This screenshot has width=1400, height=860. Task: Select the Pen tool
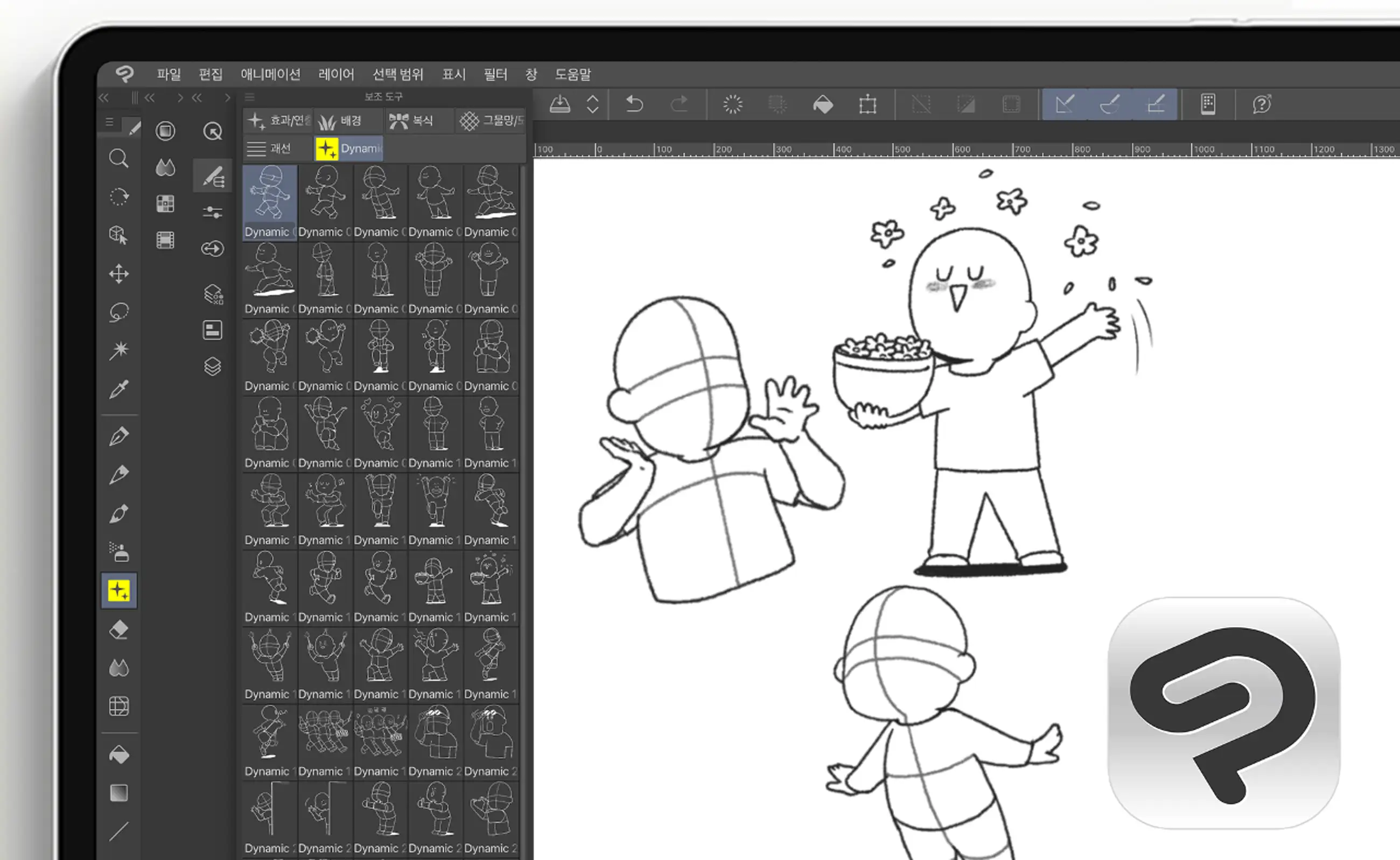click(x=118, y=436)
